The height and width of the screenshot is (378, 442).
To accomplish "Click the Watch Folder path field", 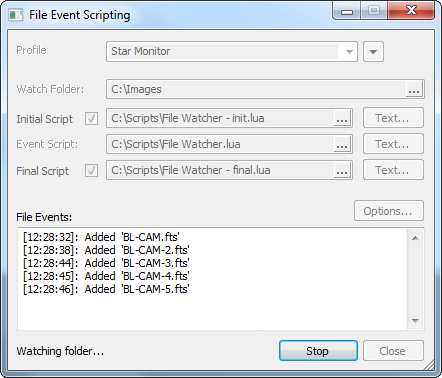I will [256, 89].
